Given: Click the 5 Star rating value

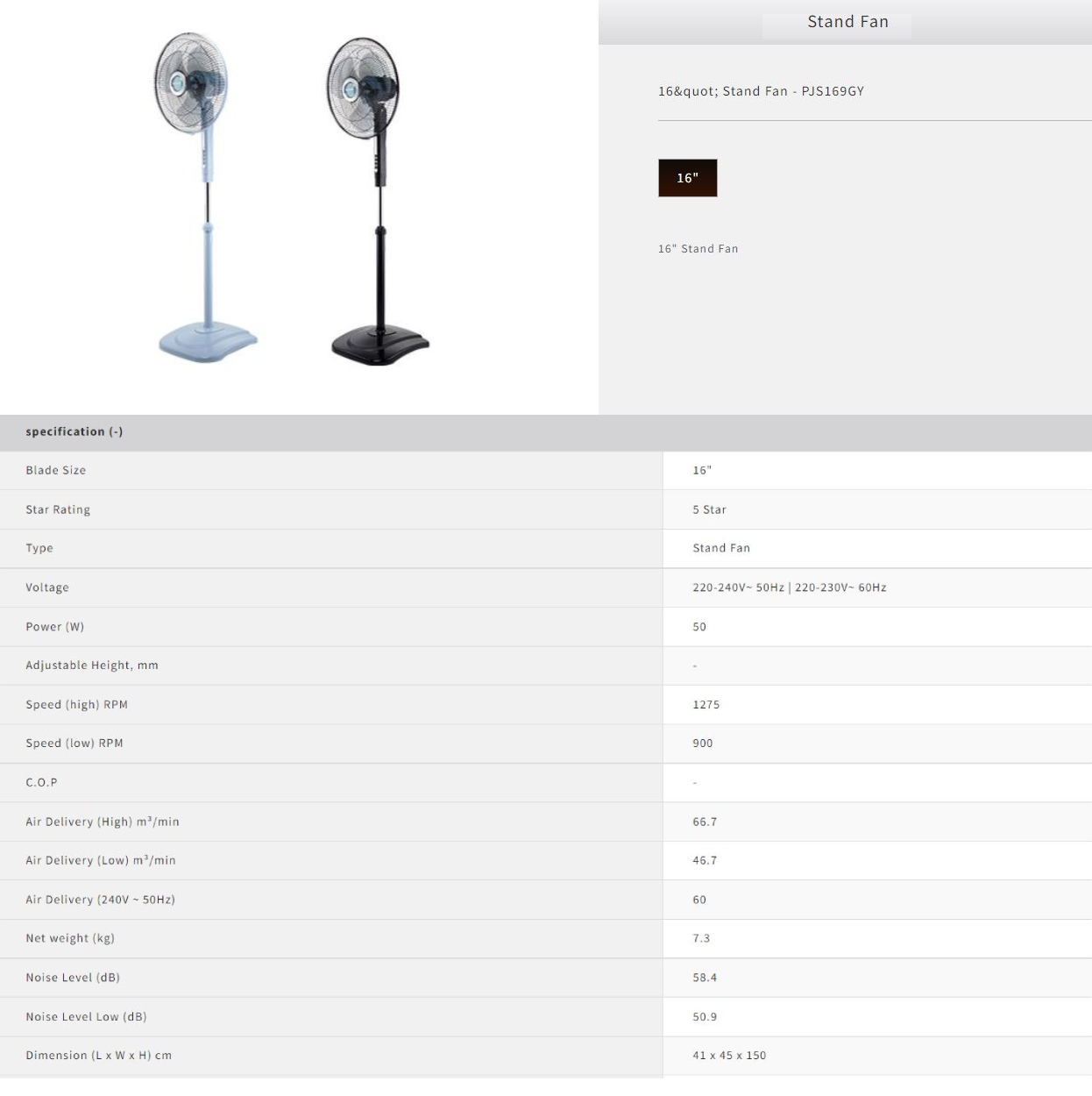Looking at the screenshot, I should [709, 509].
